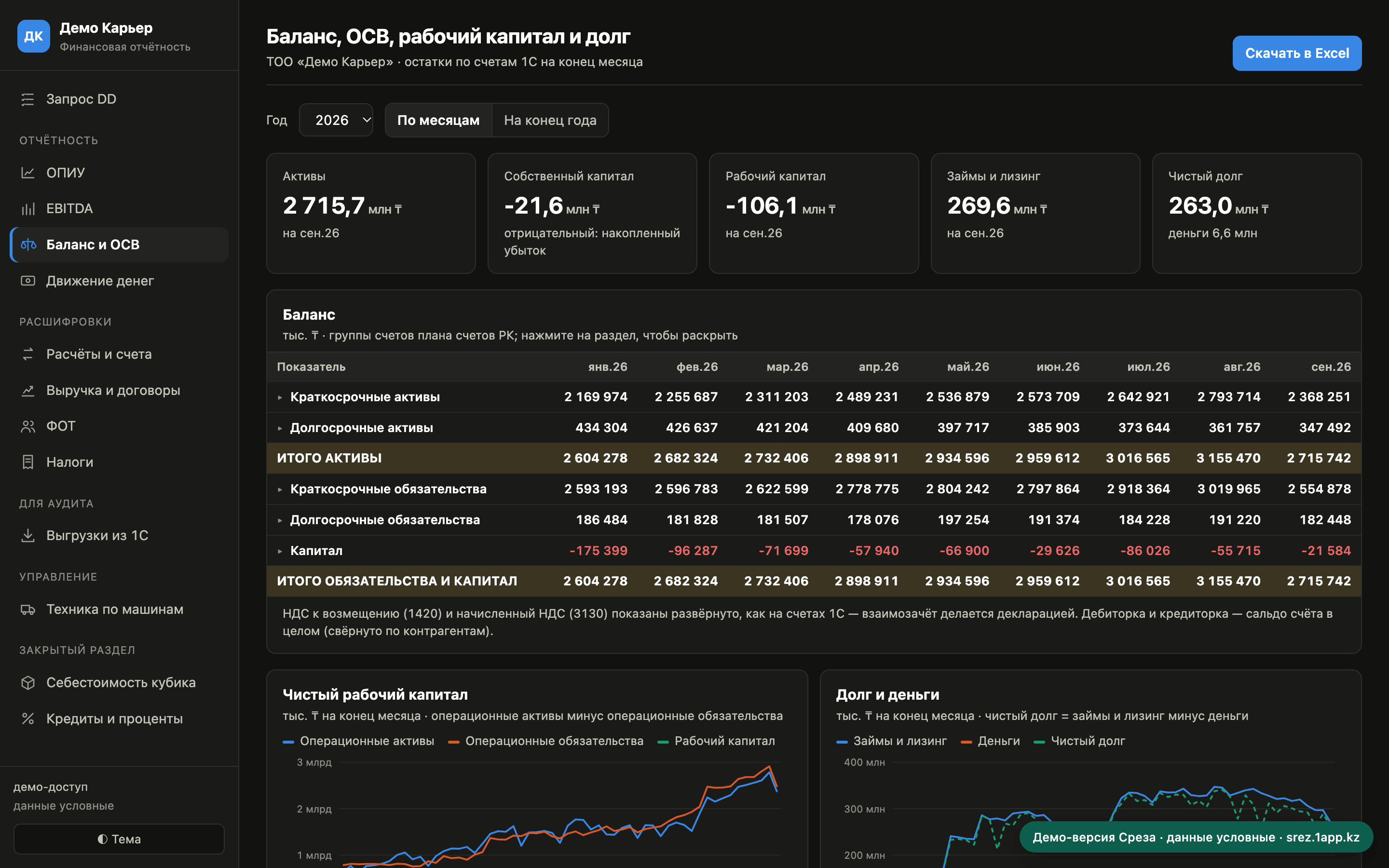
Task: Click the Рабочий капитал summary card
Action: pyautogui.click(x=813, y=213)
